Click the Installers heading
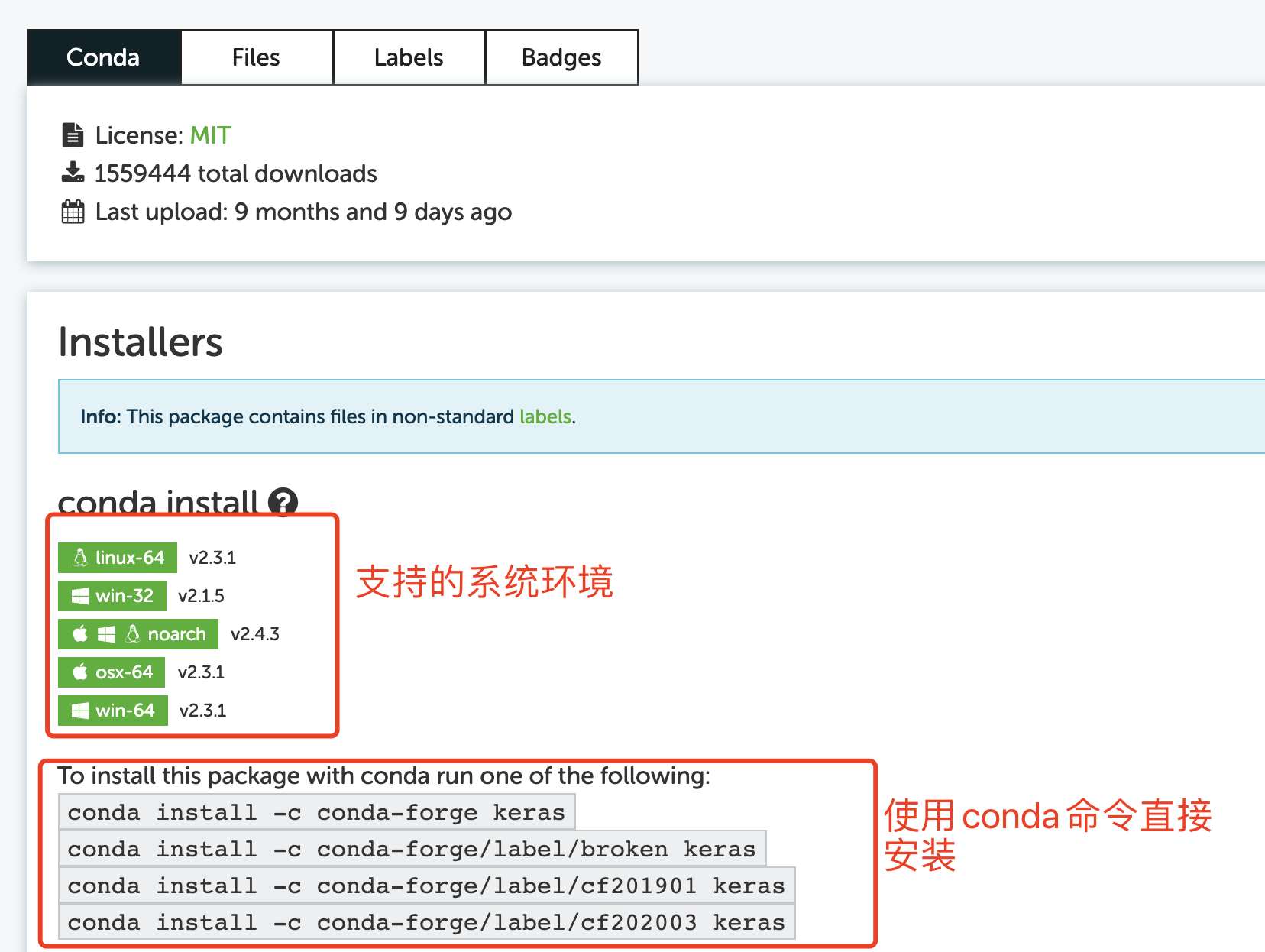This screenshot has width=1265, height=952. point(141,342)
